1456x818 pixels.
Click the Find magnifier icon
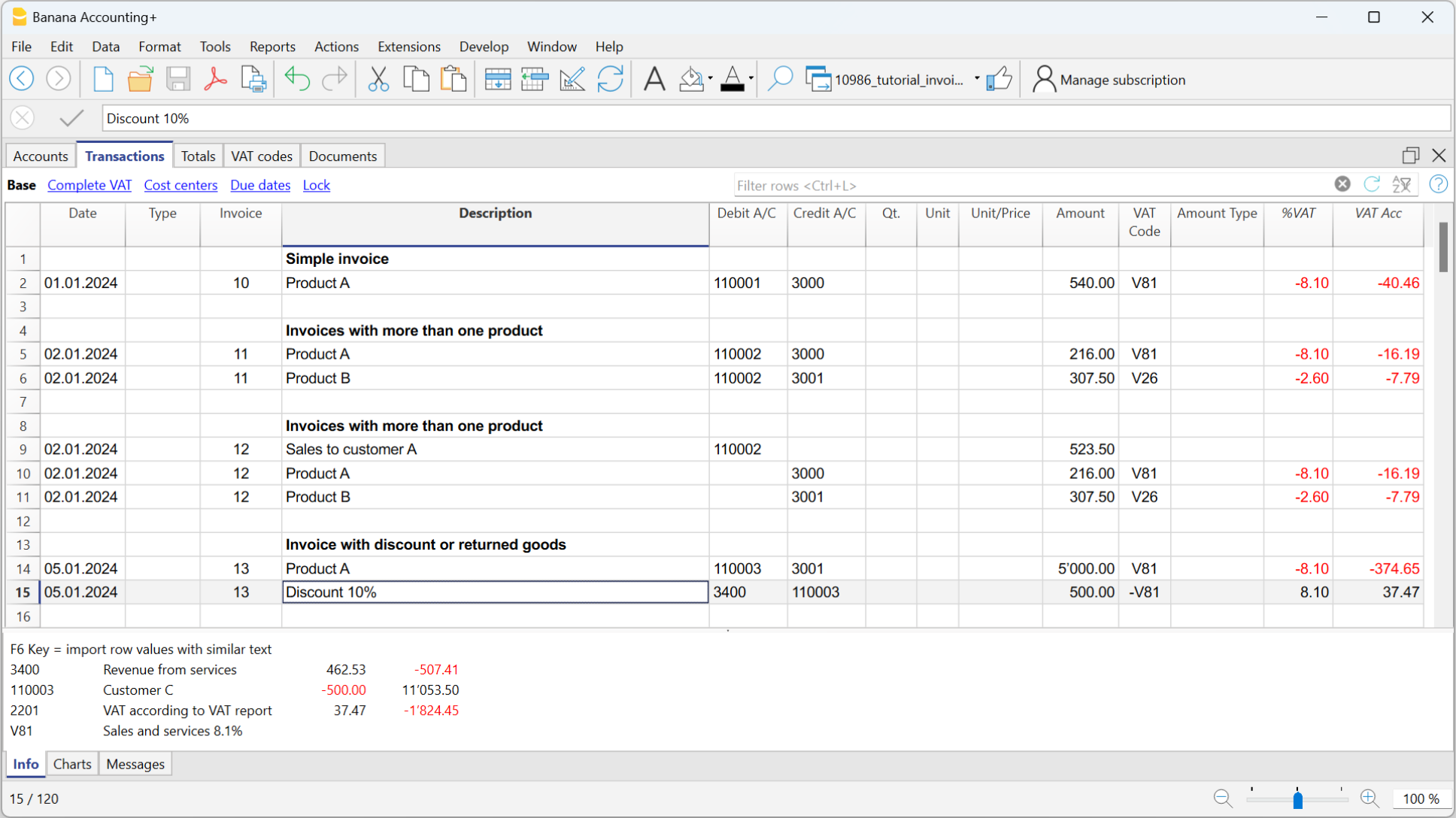[x=780, y=79]
